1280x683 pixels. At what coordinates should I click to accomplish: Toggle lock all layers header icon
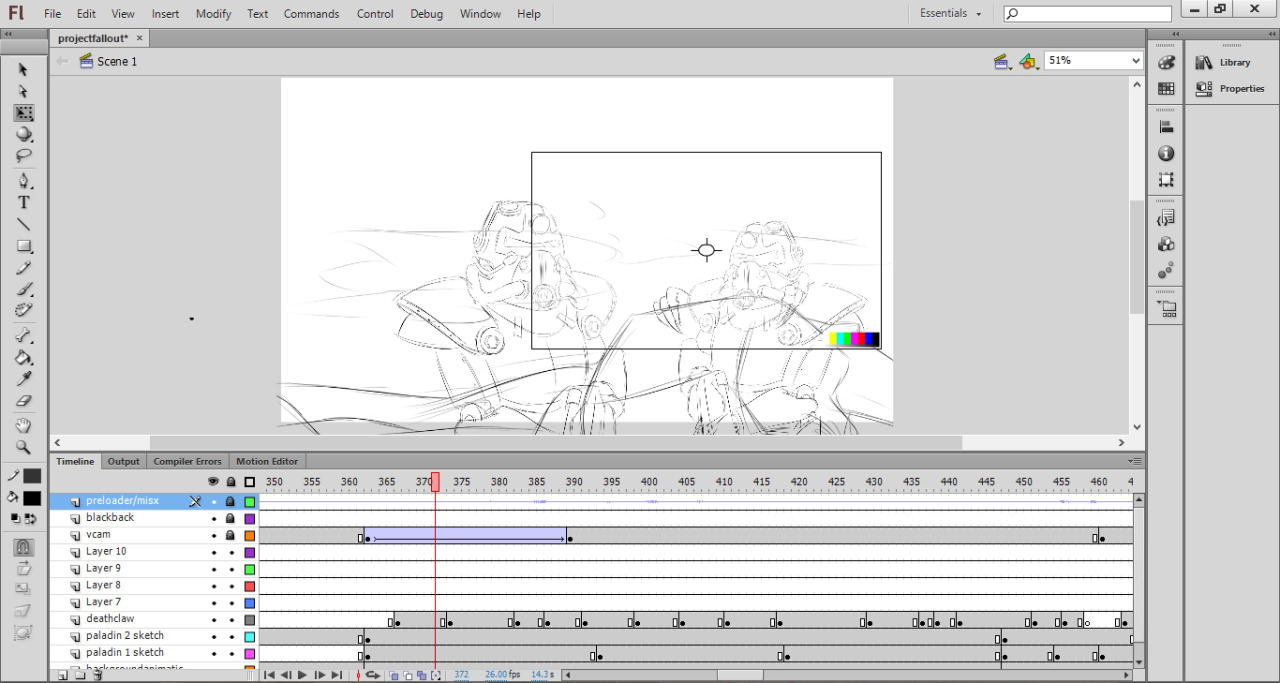click(x=231, y=482)
